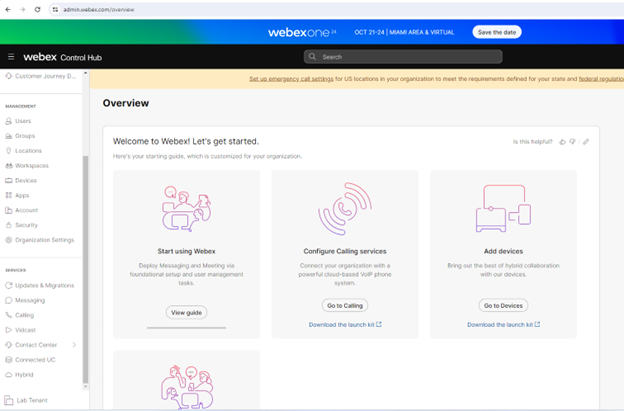The width and height of the screenshot is (624, 411).
Task: Open Set up emergency call settings link
Action: tap(291, 79)
